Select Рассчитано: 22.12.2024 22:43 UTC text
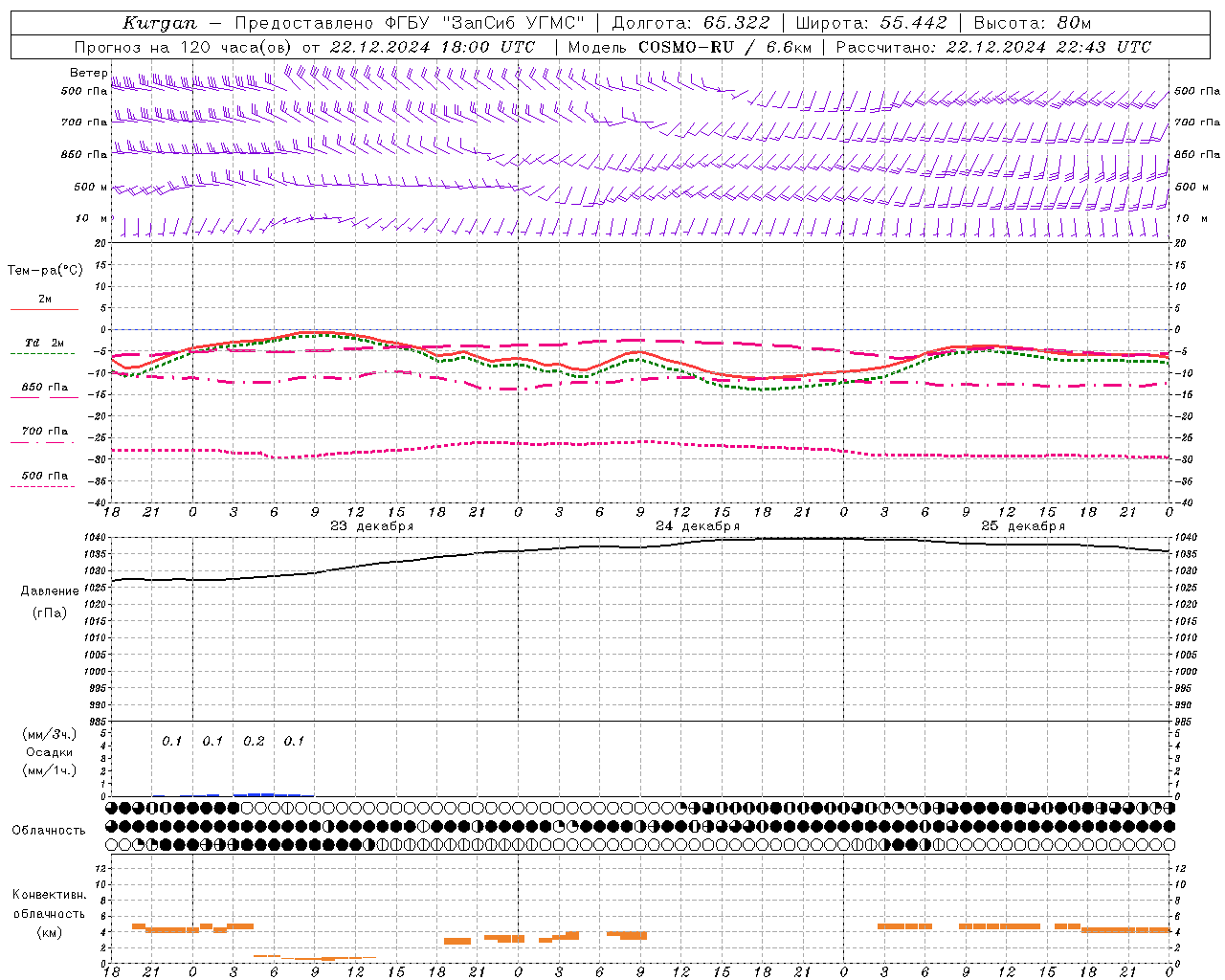 click(x=993, y=47)
